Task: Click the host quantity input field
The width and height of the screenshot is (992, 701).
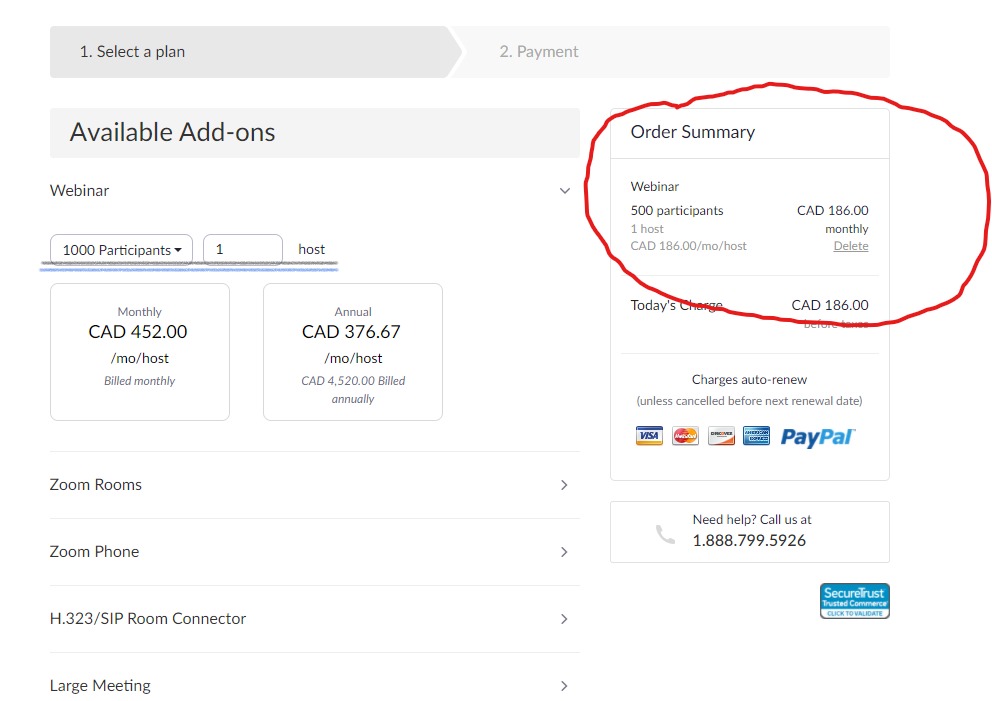Action: click(x=243, y=249)
